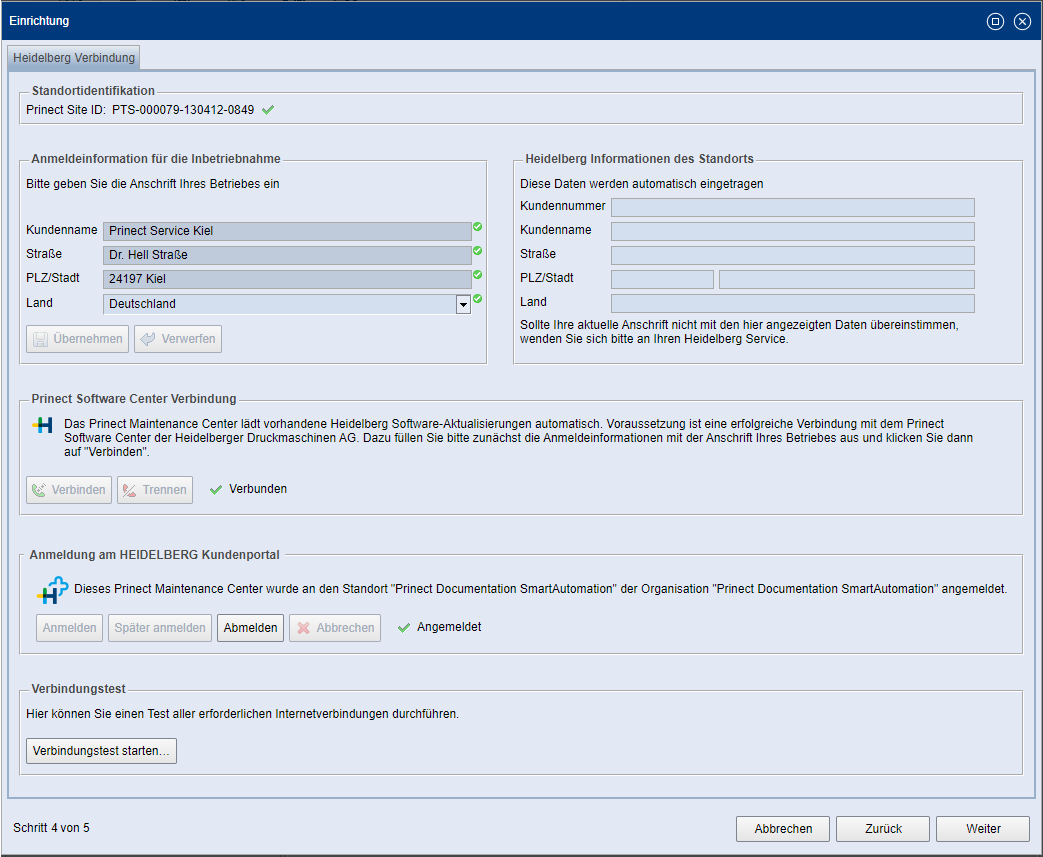Click the dropdown arrow of the Land combo box
The width and height of the screenshot is (1043, 857).
(x=463, y=304)
